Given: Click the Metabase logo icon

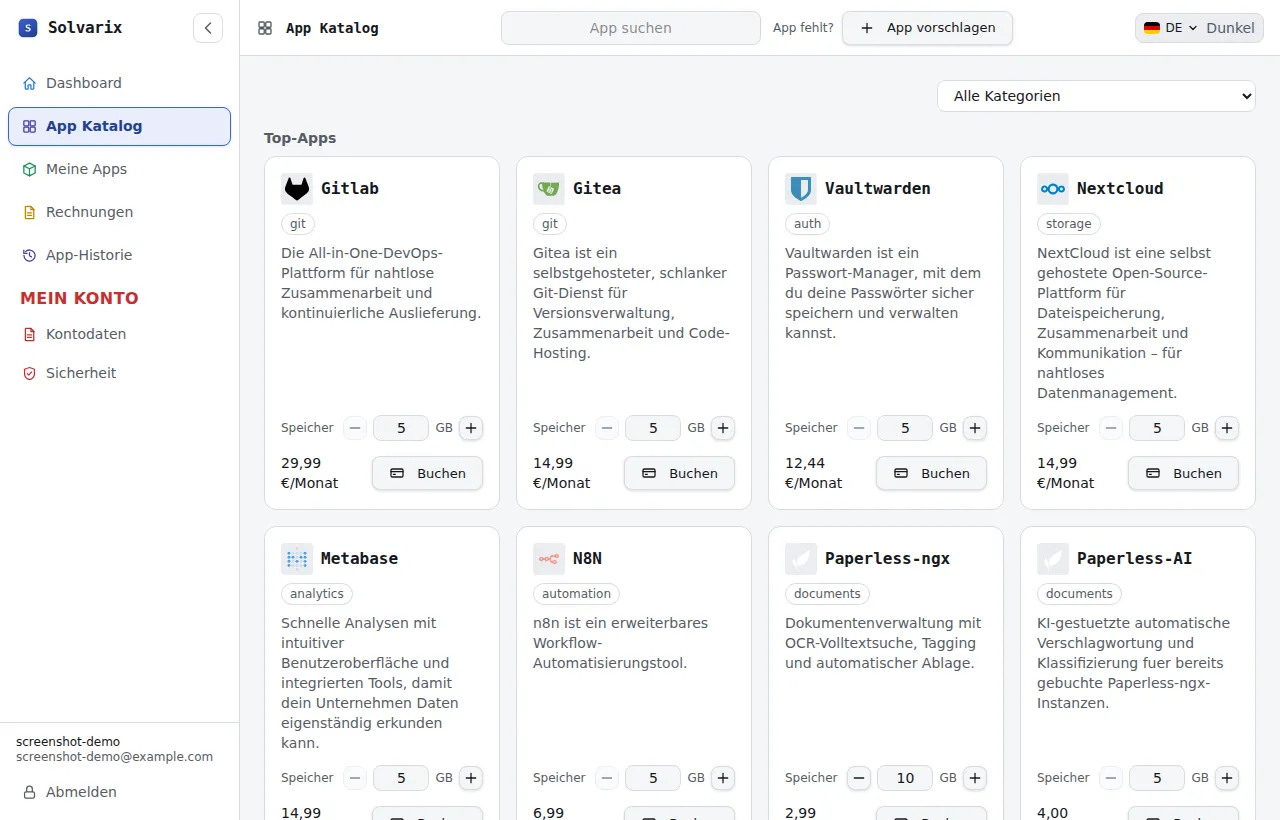Looking at the screenshot, I should (x=297, y=558).
